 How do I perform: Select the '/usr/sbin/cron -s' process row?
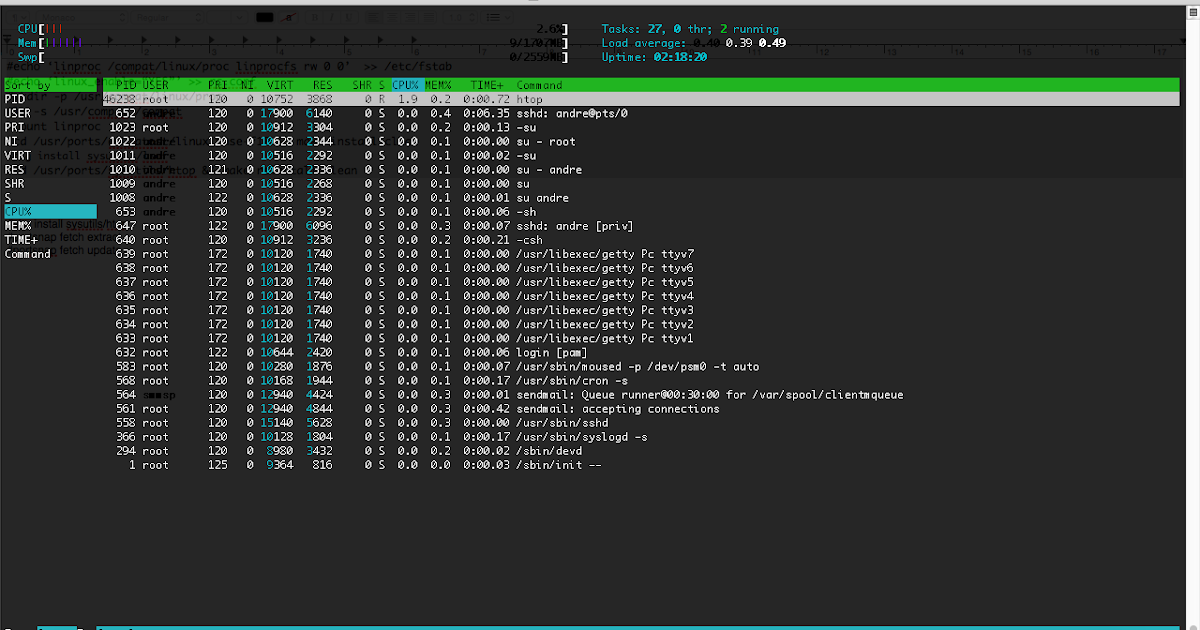(x=640, y=380)
